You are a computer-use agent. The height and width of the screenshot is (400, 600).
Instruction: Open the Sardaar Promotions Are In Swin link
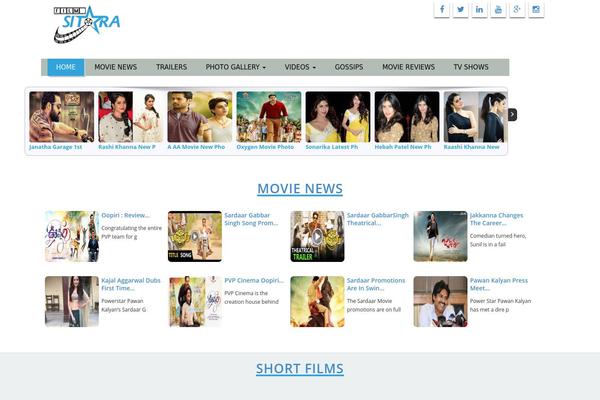pos(376,284)
